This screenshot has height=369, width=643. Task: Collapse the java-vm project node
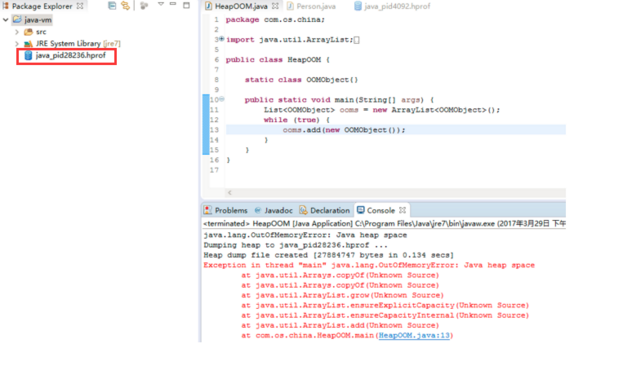point(6,20)
